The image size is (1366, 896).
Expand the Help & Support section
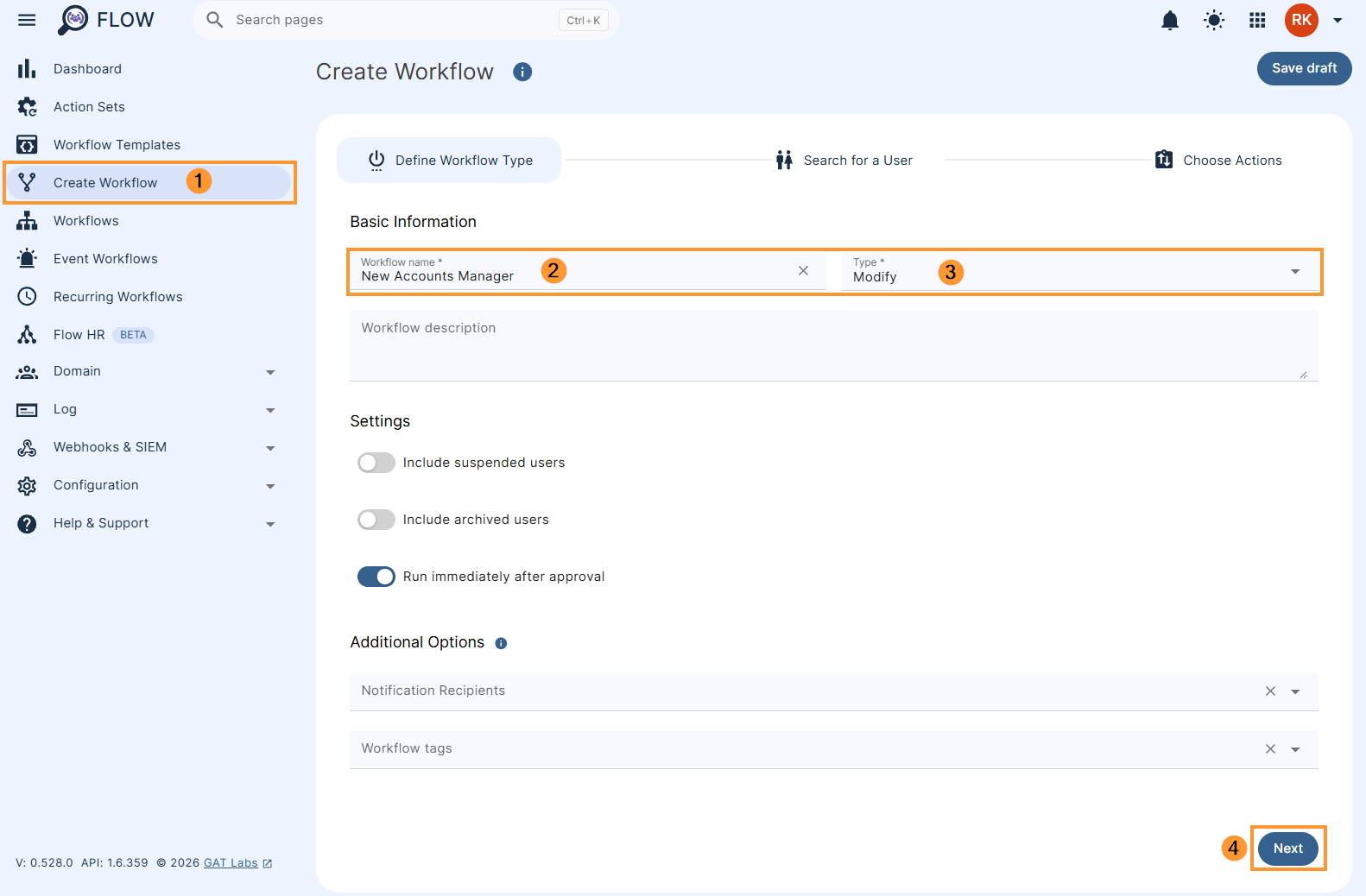(270, 524)
